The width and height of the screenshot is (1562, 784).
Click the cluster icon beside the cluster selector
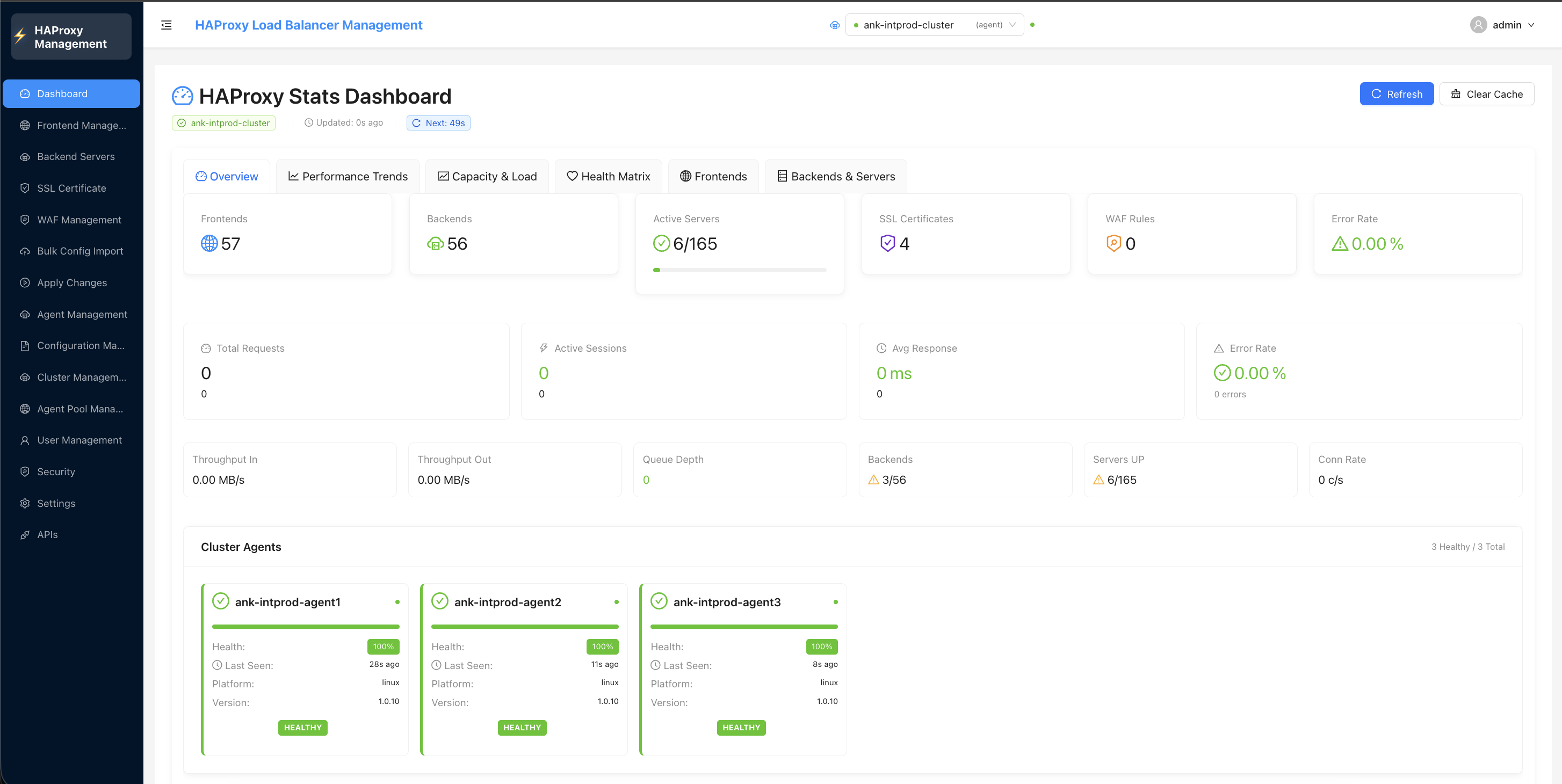[x=834, y=25]
